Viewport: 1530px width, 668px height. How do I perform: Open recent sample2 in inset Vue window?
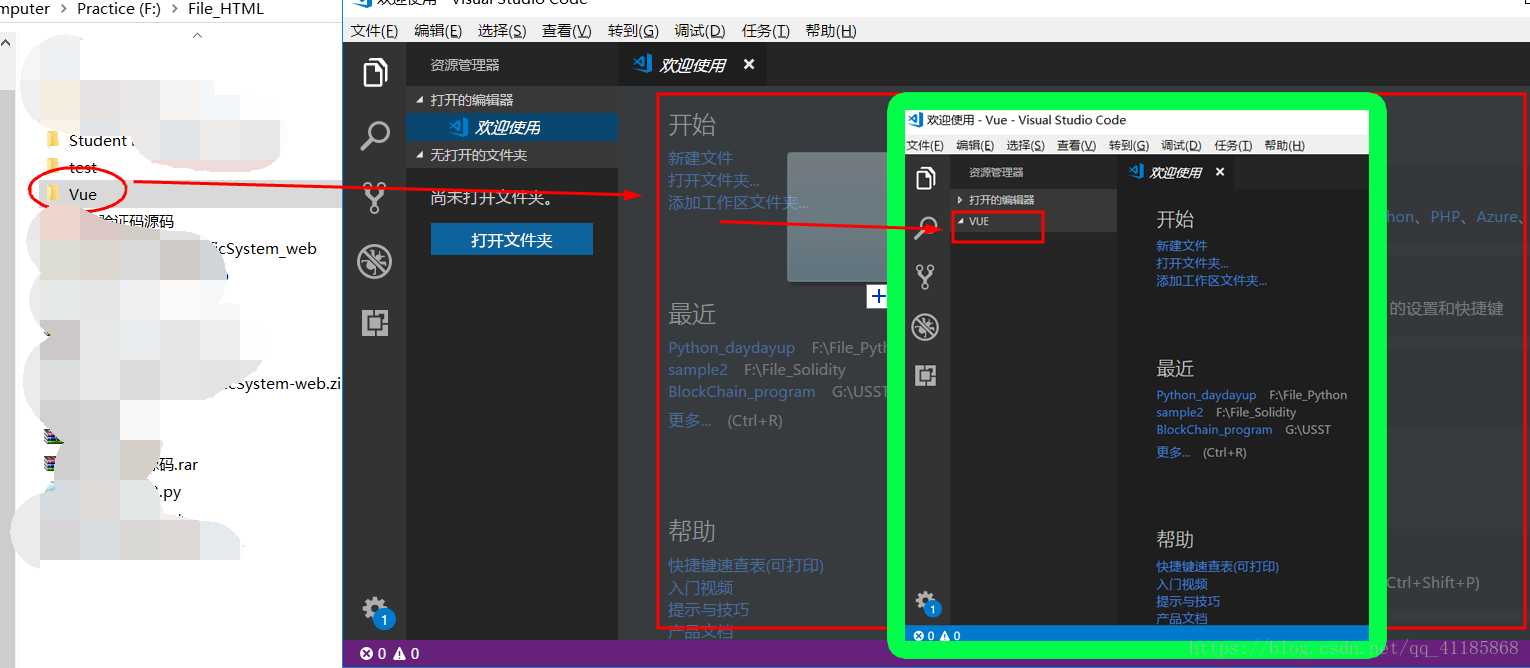click(1180, 412)
